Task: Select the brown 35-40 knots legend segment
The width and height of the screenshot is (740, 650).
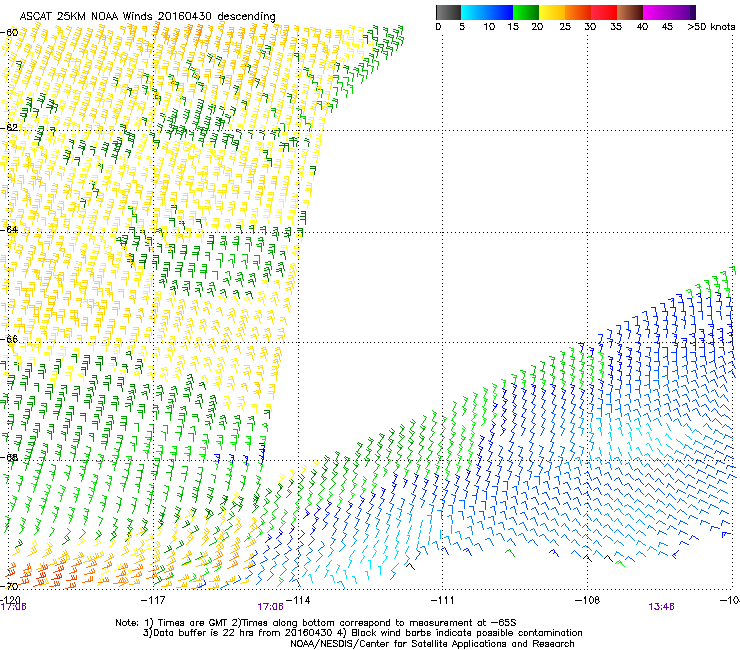Action: (630, 12)
